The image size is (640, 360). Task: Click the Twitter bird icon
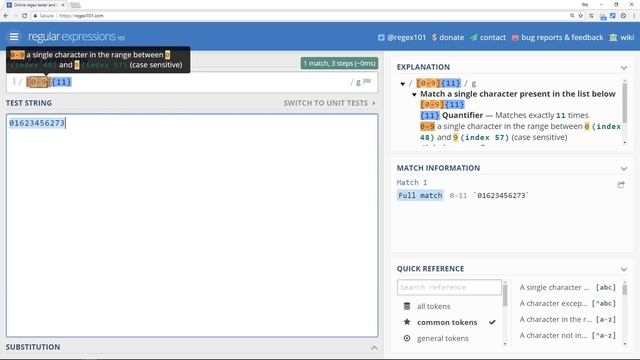pos(381,38)
